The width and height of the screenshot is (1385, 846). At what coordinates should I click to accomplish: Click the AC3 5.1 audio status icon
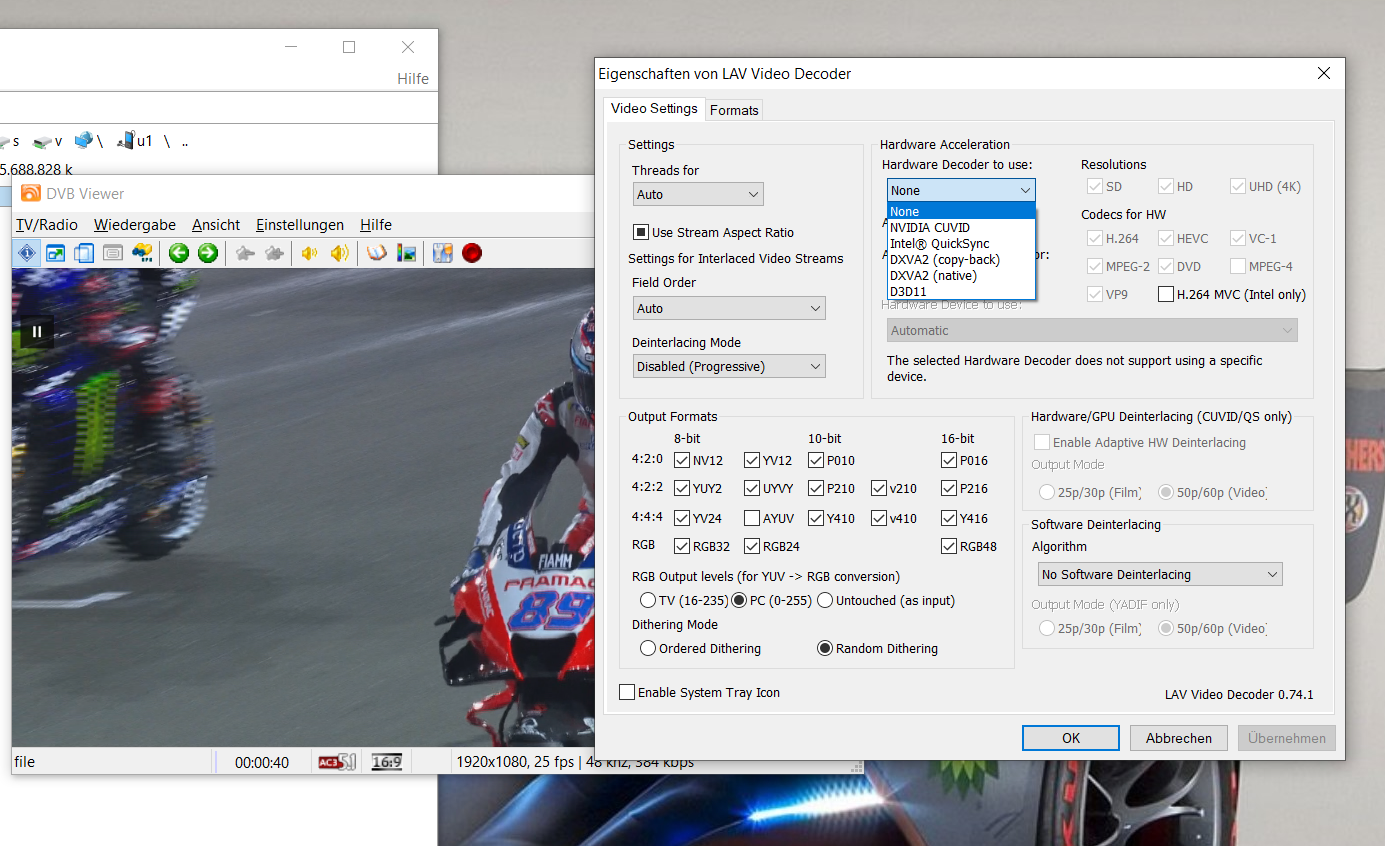pyautogui.click(x=337, y=762)
